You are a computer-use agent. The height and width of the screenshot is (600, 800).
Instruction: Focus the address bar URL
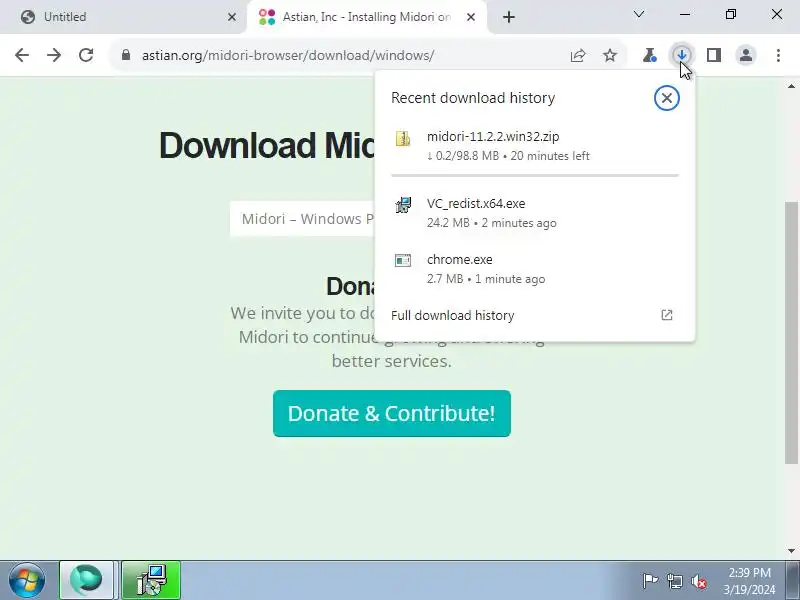pyautogui.click(x=288, y=55)
